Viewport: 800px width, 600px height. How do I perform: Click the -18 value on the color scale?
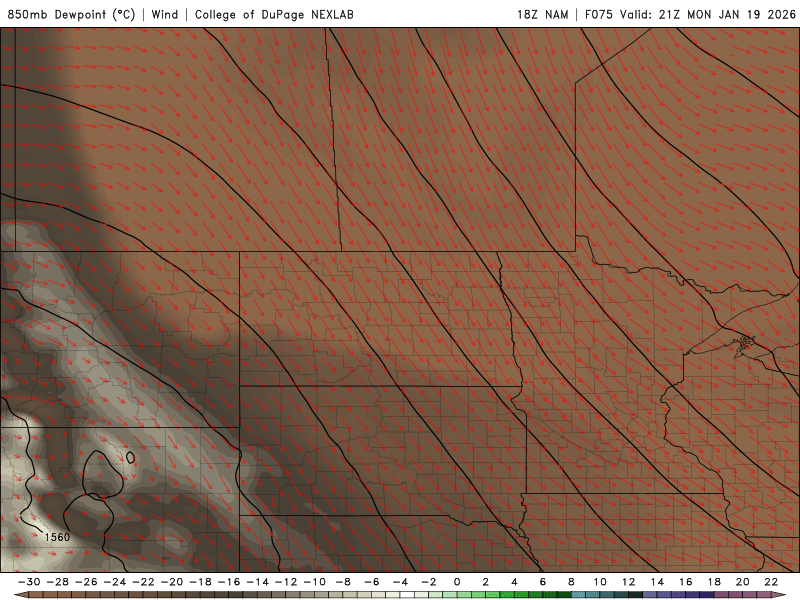[x=200, y=582]
